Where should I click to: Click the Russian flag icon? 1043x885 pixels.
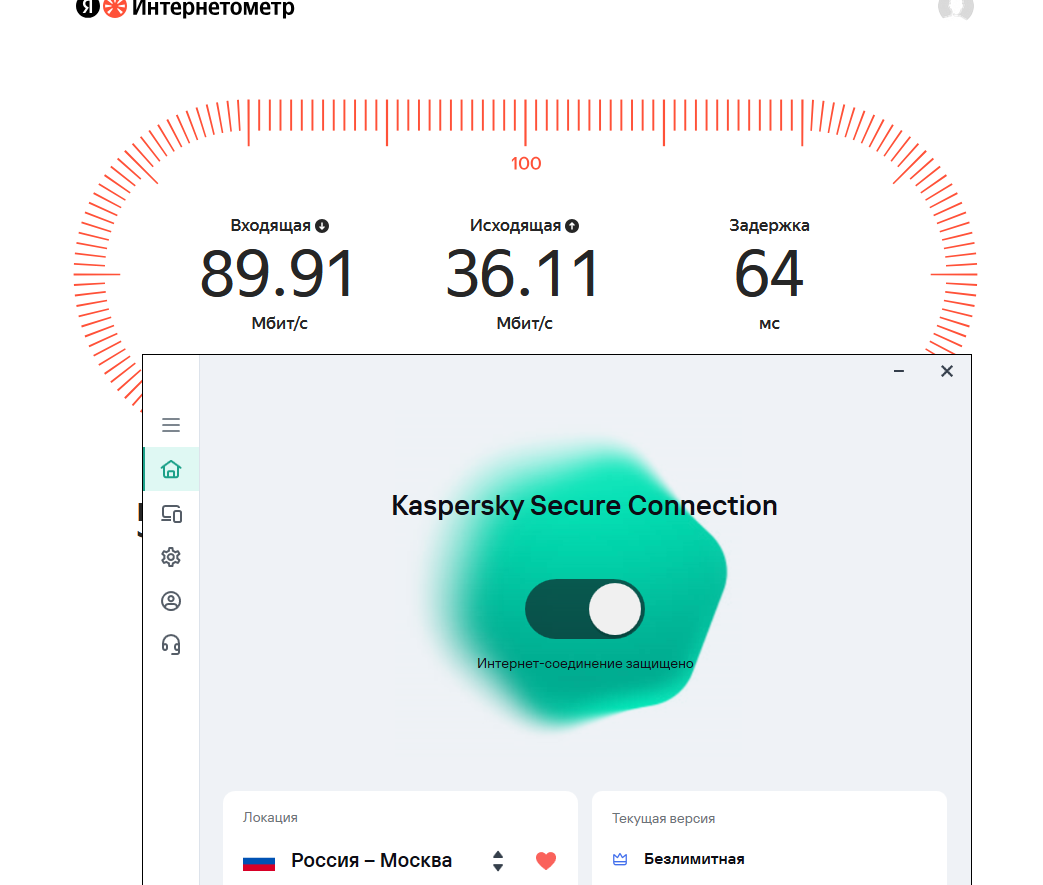pyautogui.click(x=259, y=862)
